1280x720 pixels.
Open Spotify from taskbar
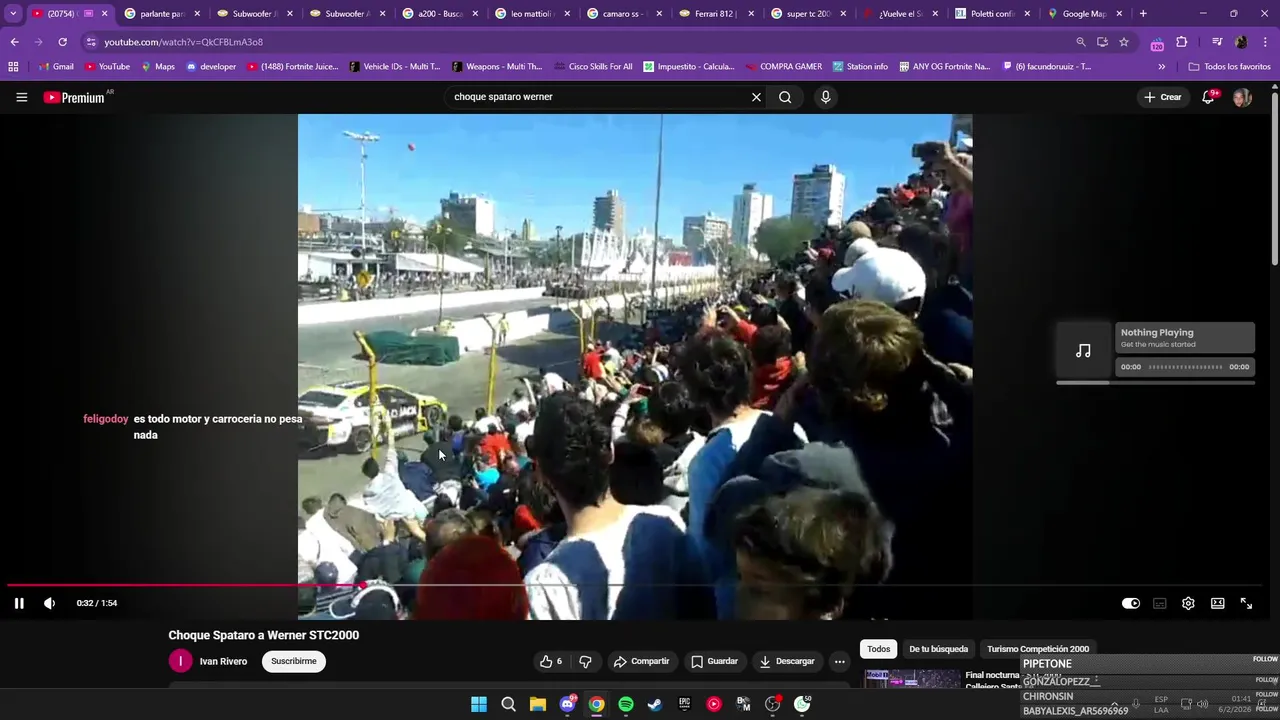626,704
